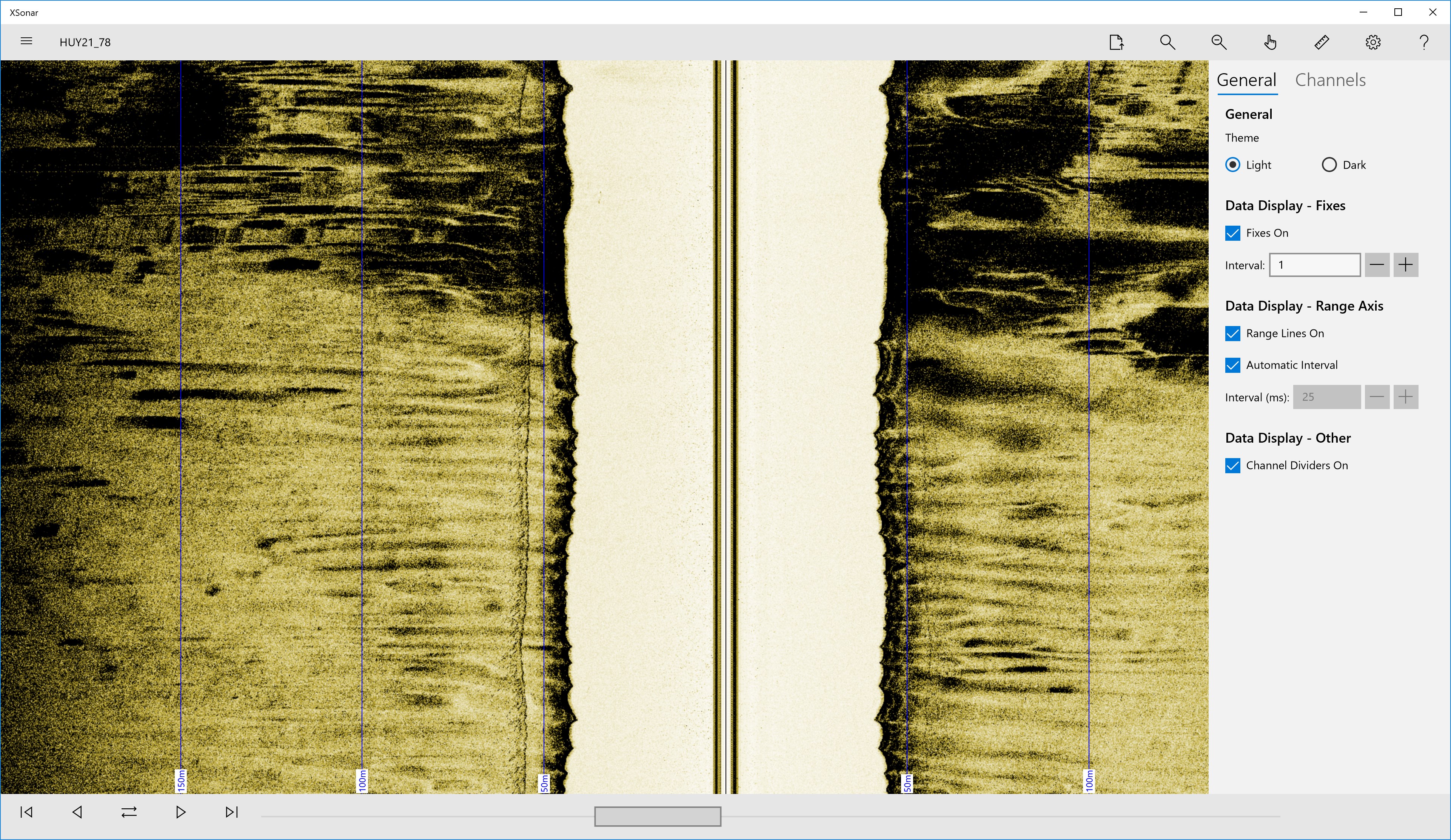Disable the Automatic Interval checkbox

point(1232,365)
